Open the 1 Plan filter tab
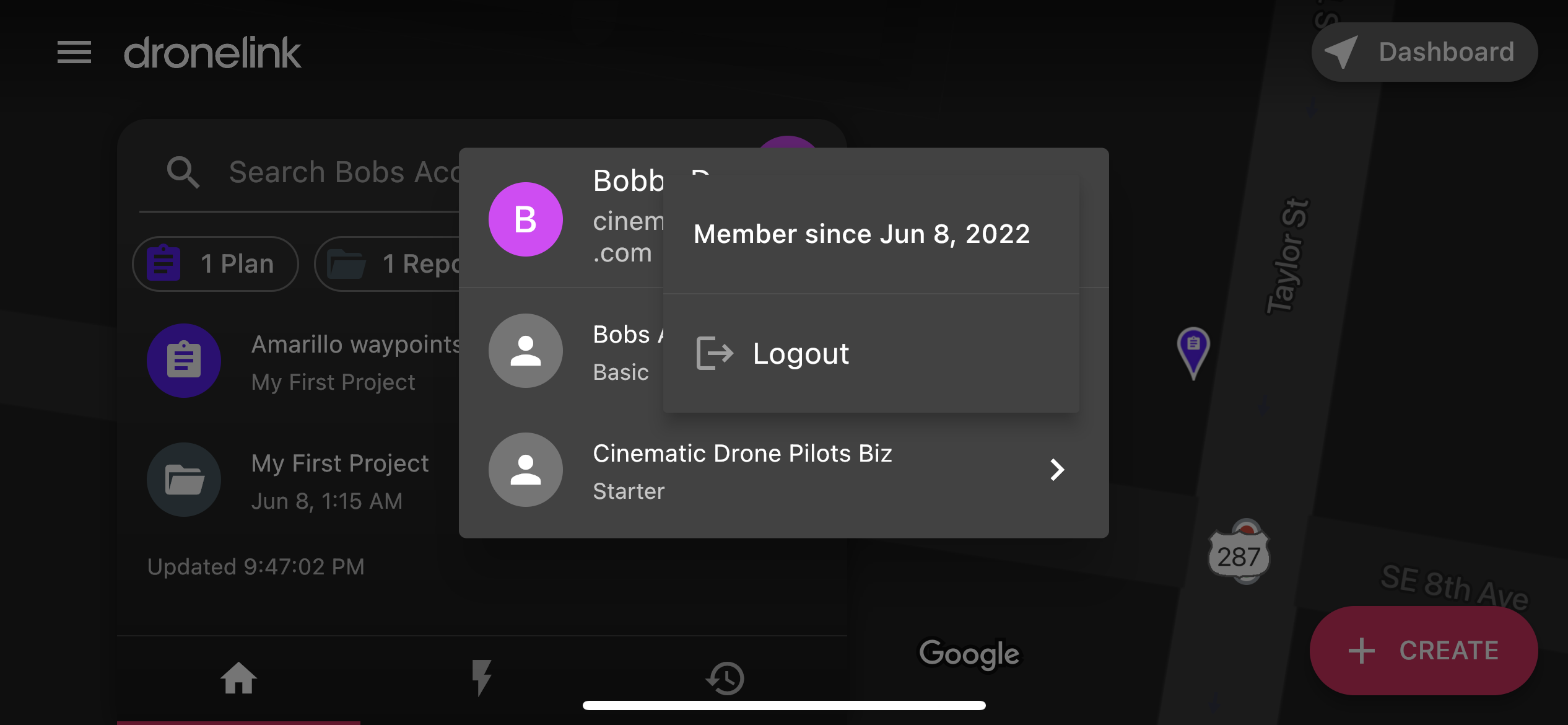The height and width of the screenshot is (725, 1568). click(x=214, y=262)
